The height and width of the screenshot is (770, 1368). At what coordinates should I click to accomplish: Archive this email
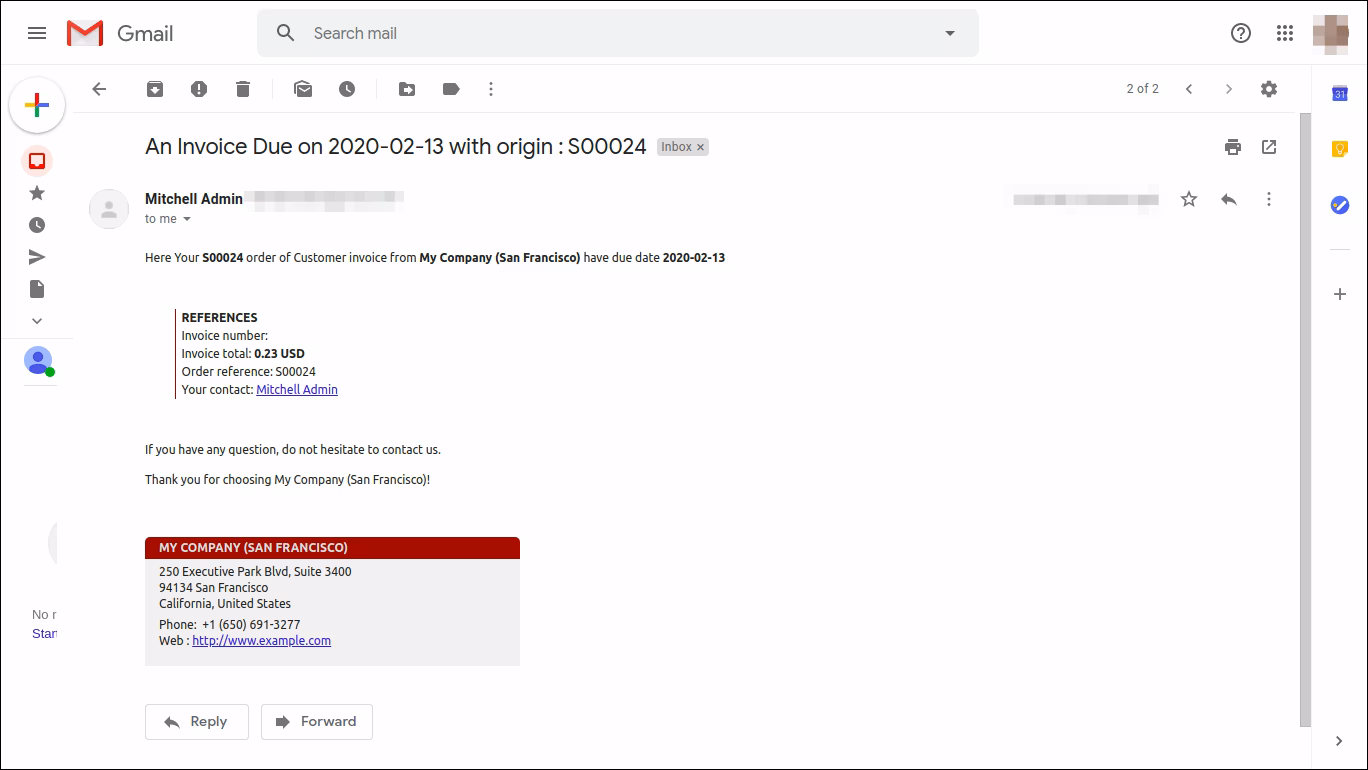coord(155,89)
